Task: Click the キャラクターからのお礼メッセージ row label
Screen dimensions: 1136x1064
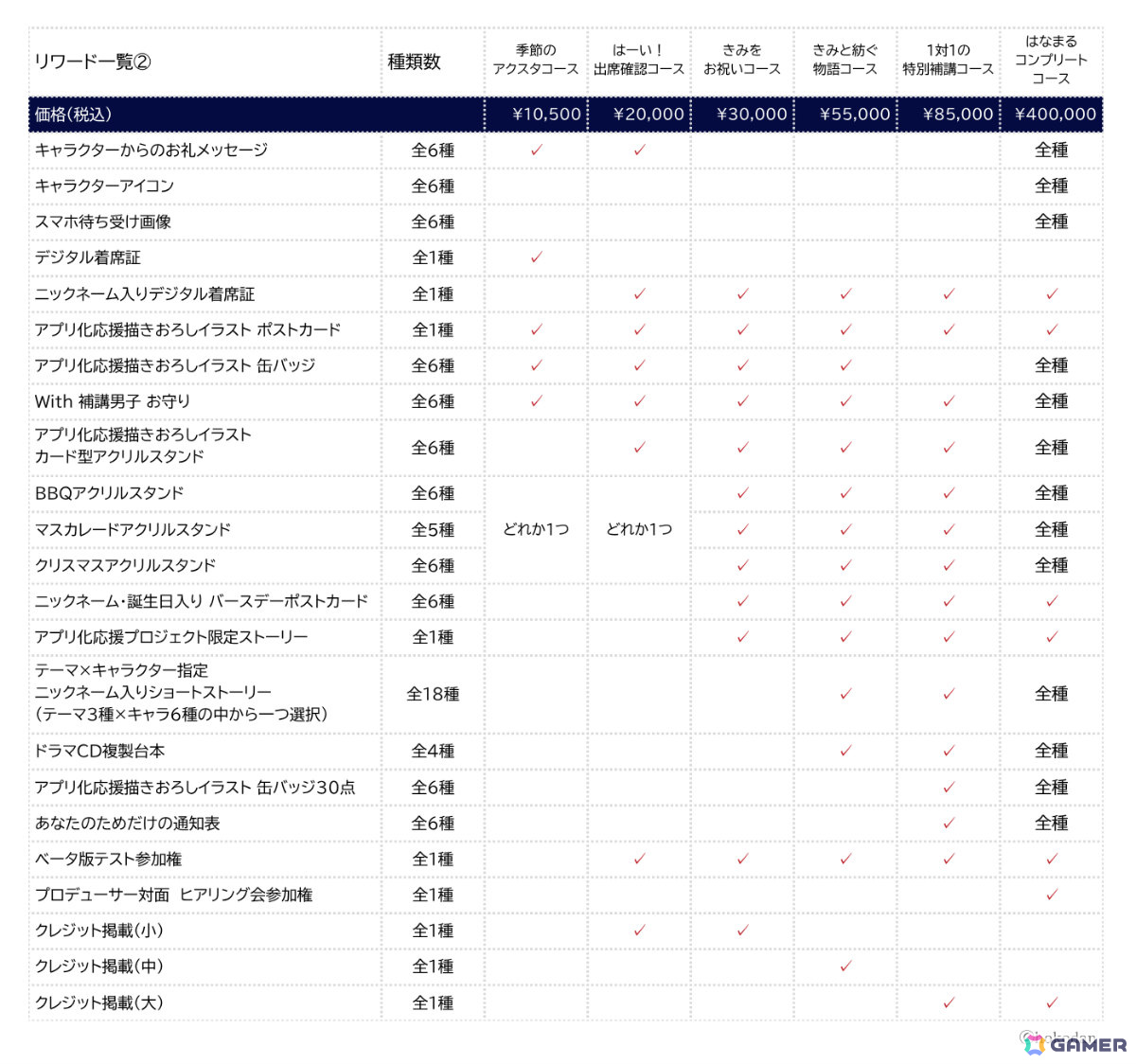Action: [151, 150]
